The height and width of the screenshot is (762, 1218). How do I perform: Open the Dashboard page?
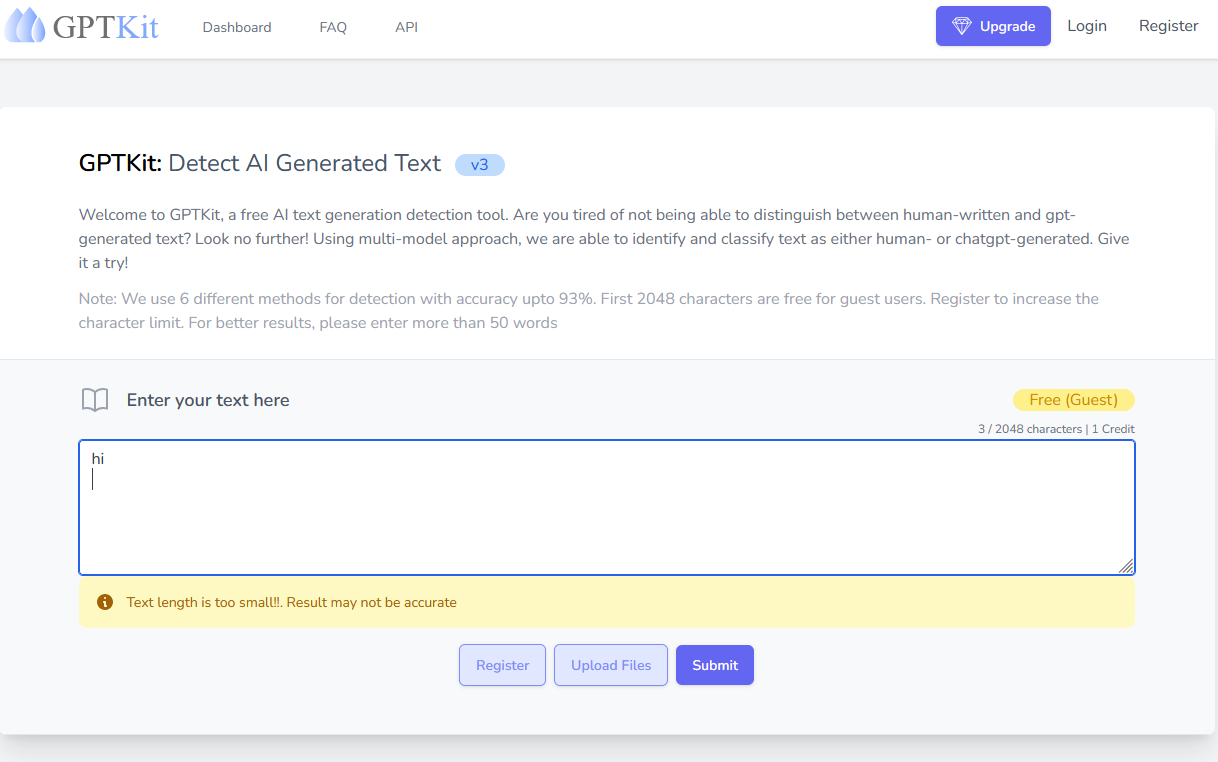pyautogui.click(x=237, y=27)
